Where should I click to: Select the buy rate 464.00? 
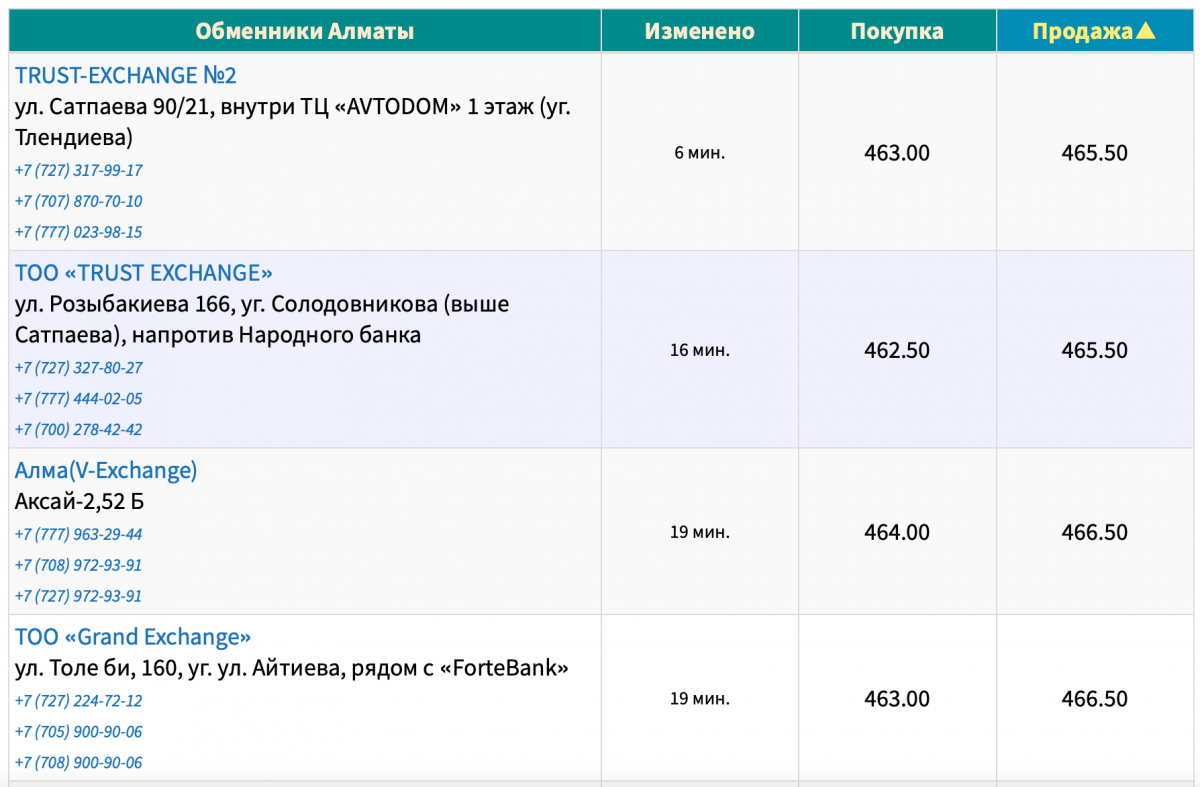[x=897, y=532]
